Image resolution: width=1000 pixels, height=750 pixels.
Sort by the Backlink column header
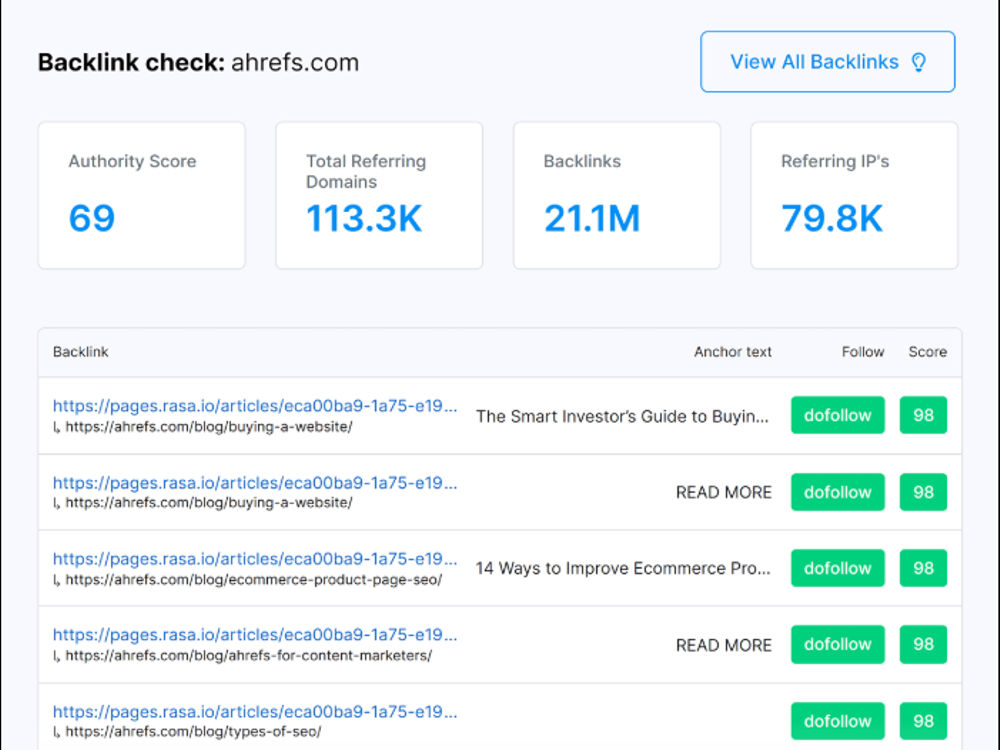point(81,352)
